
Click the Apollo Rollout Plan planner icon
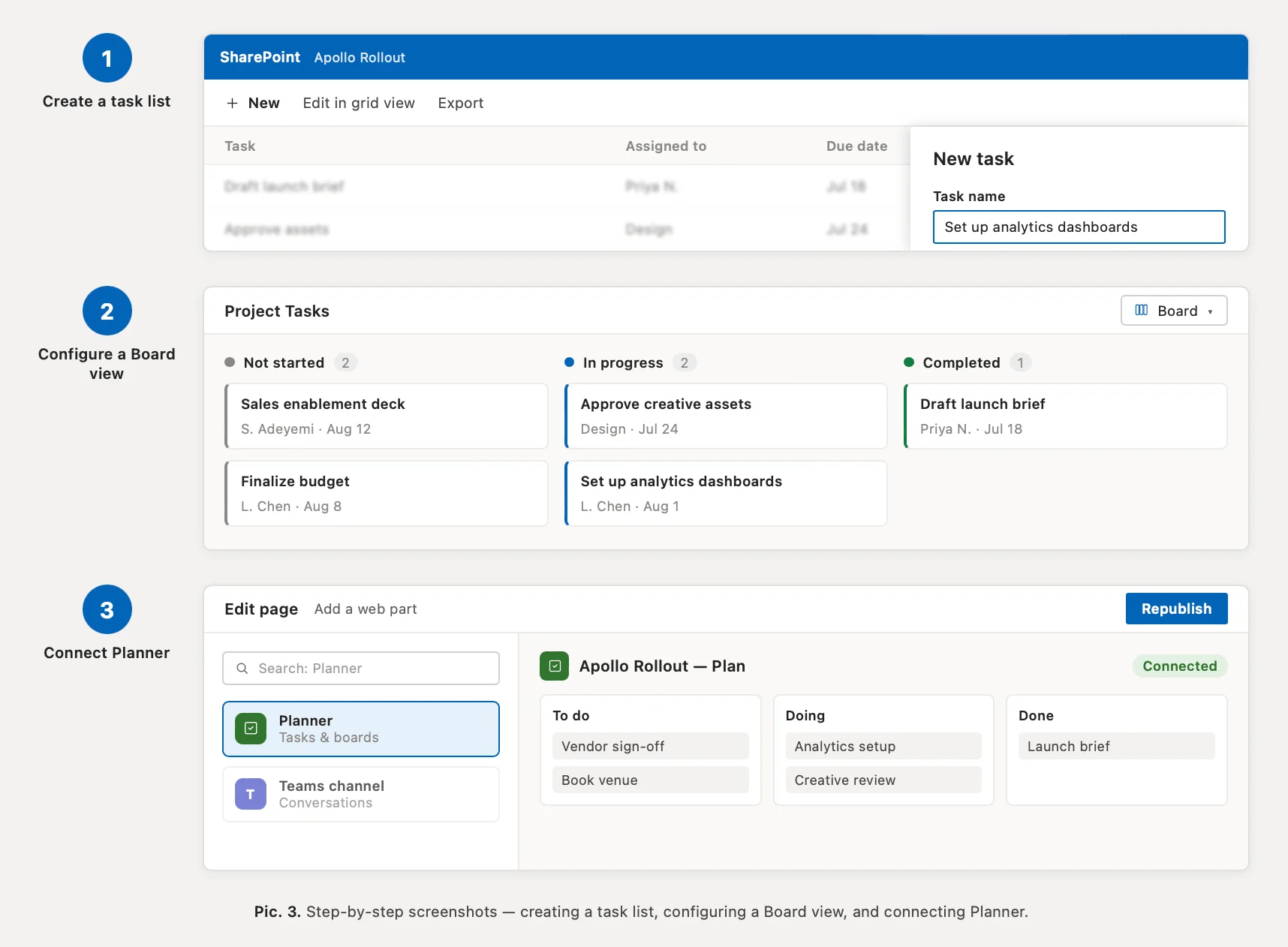coord(554,666)
